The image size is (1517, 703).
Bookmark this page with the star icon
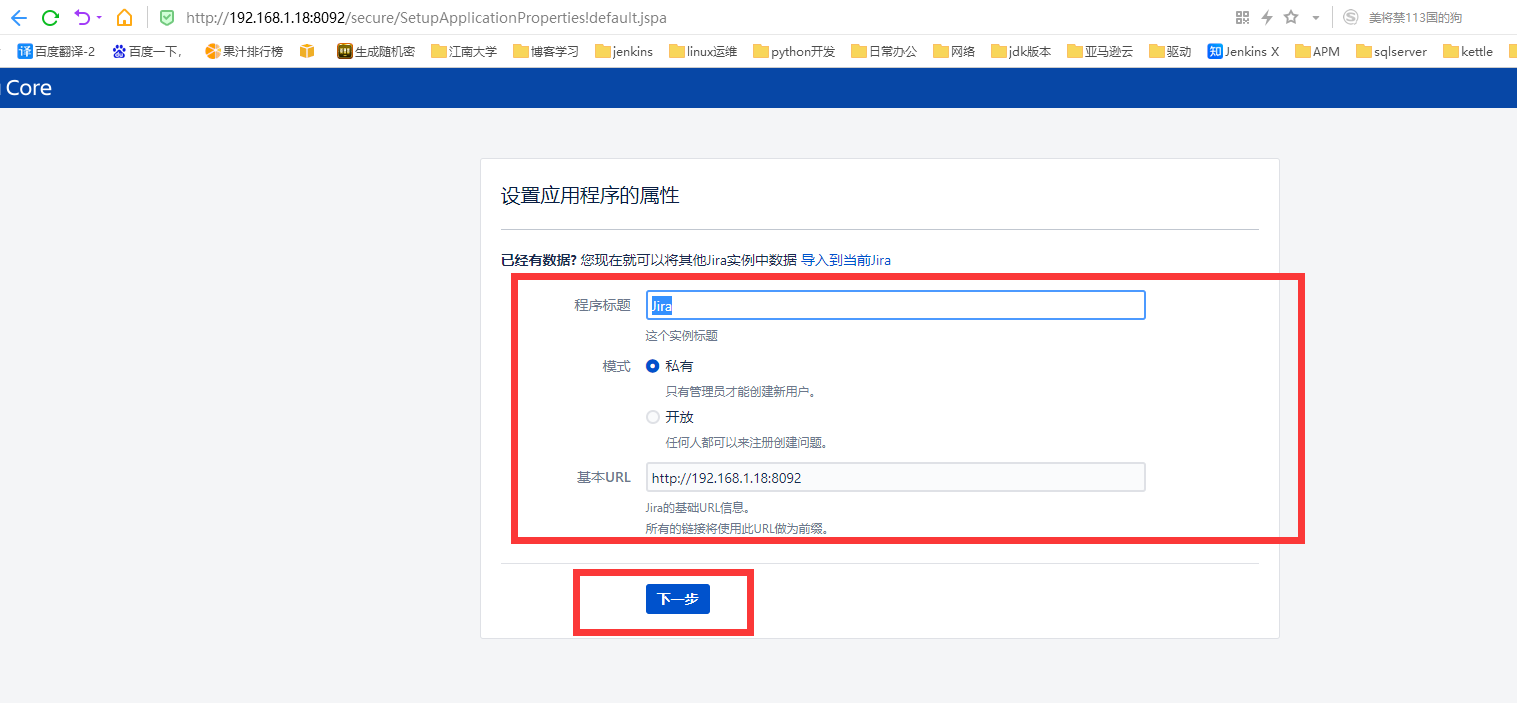pos(1291,17)
